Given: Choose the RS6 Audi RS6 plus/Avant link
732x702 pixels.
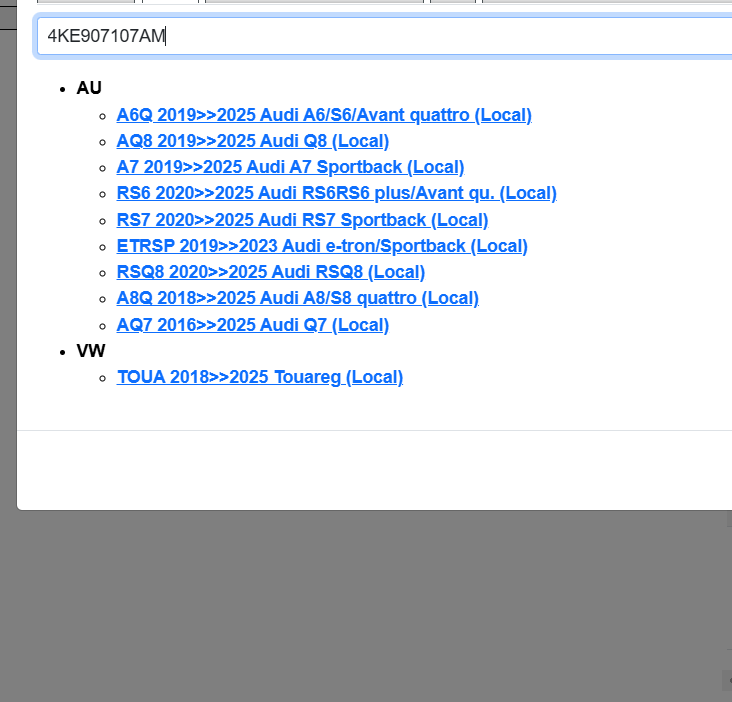Looking at the screenshot, I should [x=336, y=193].
